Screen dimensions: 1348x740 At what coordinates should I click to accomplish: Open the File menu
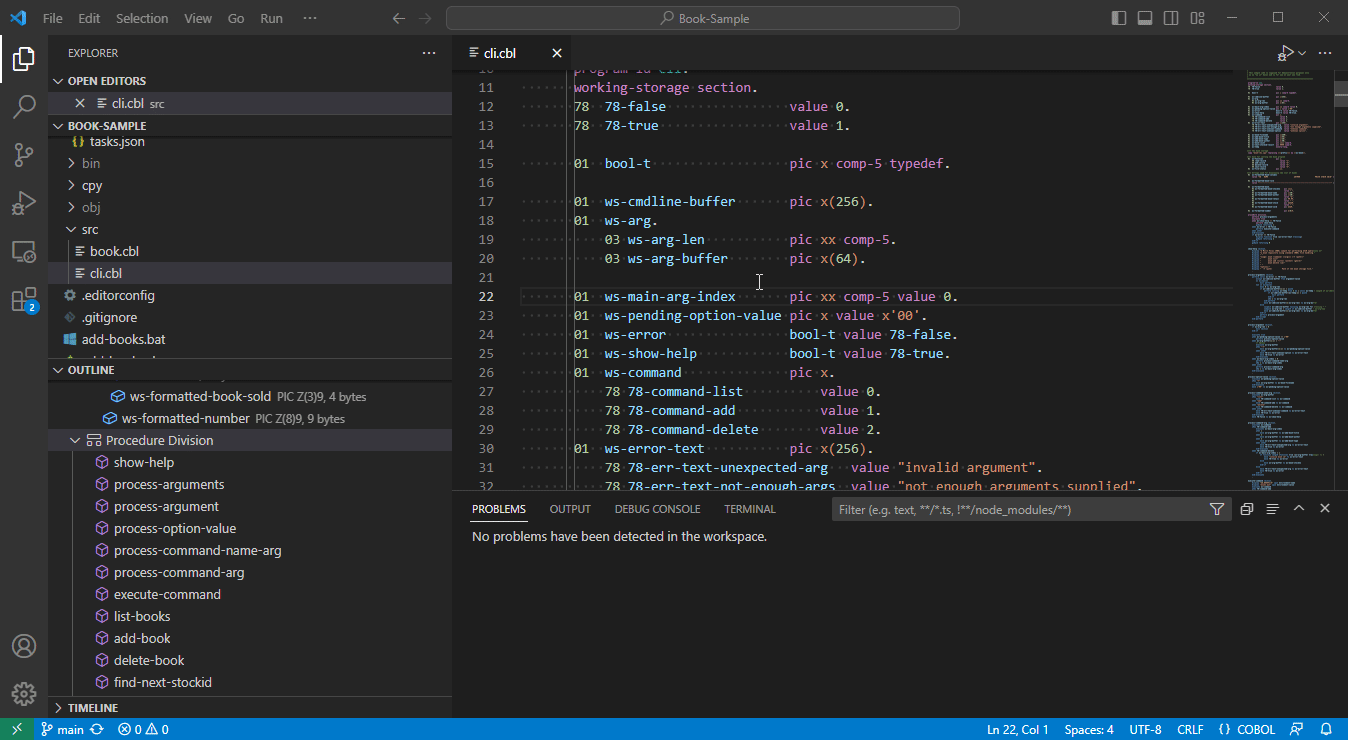(53, 18)
